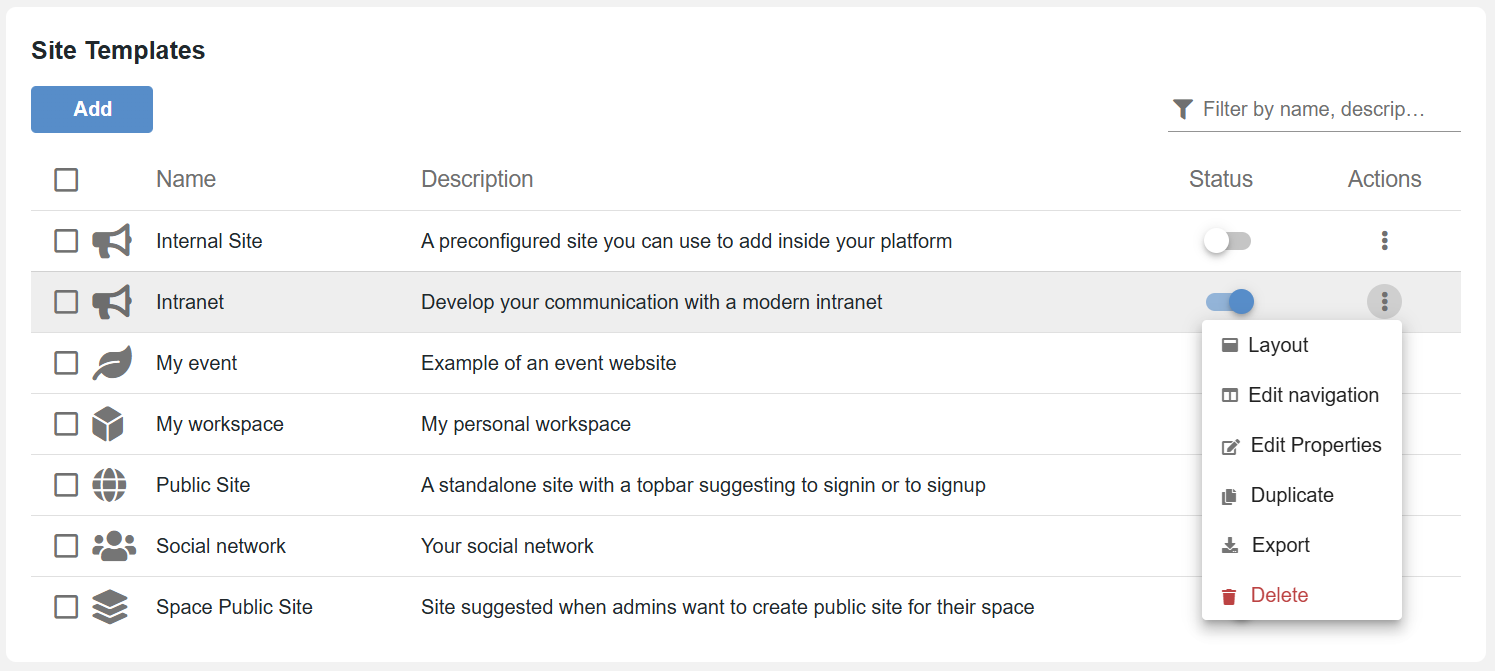Click the filter funnel icon
The width and height of the screenshot is (1495, 671).
pos(1183,109)
